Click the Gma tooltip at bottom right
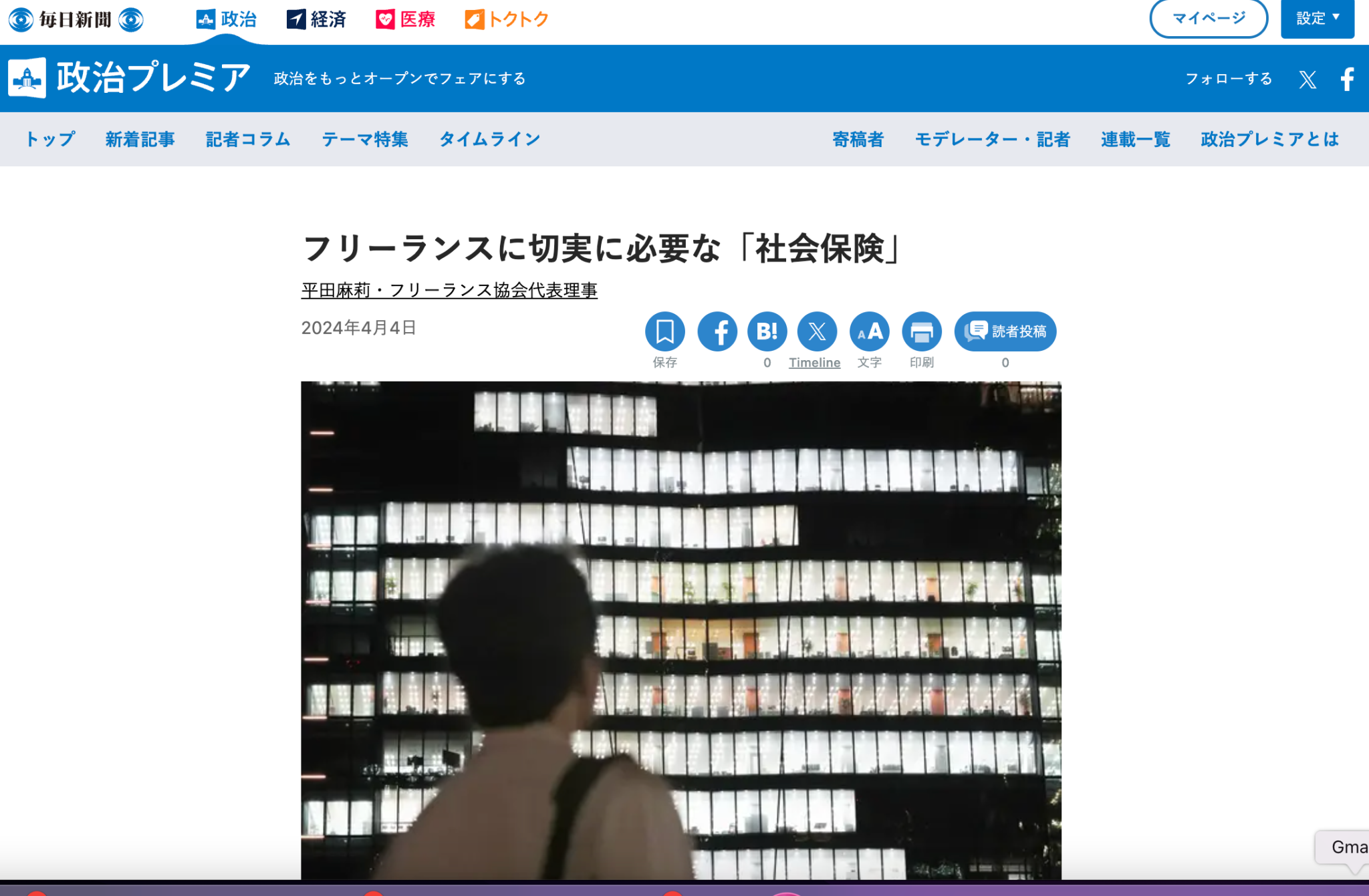This screenshot has height=896, width=1369. click(x=1342, y=847)
